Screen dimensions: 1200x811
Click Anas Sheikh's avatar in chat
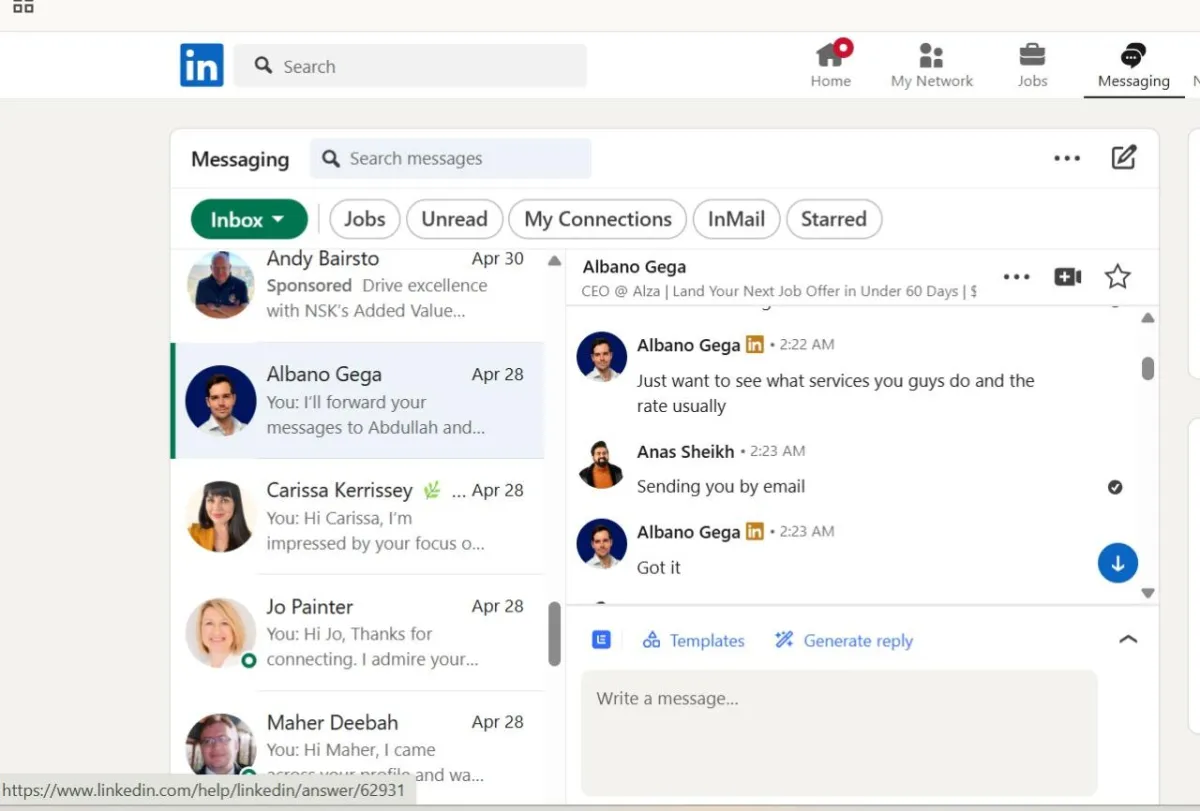602,463
